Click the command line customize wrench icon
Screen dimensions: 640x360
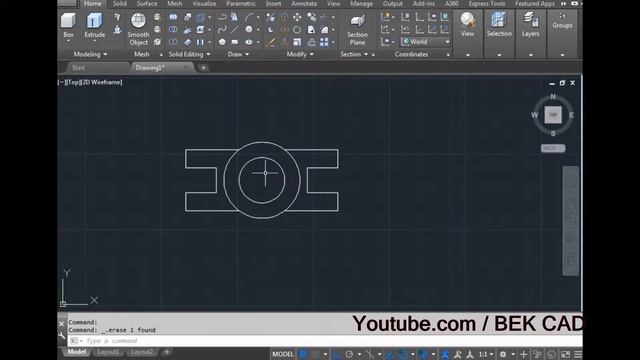(x=62, y=336)
